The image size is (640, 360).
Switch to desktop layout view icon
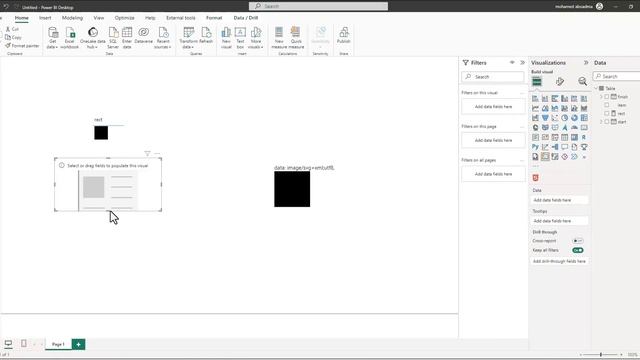[8, 344]
